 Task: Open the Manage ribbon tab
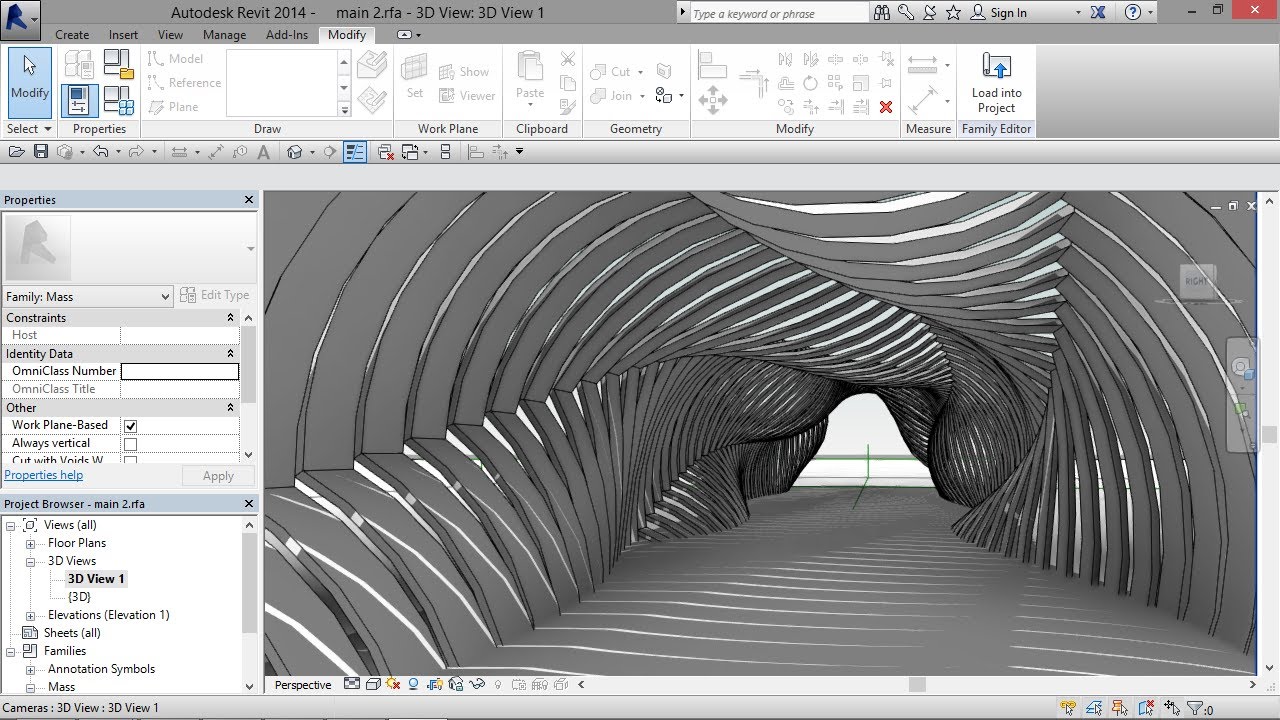click(224, 35)
